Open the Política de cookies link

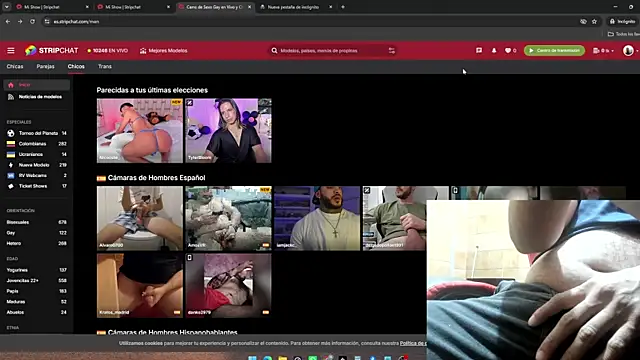click(x=413, y=343)
